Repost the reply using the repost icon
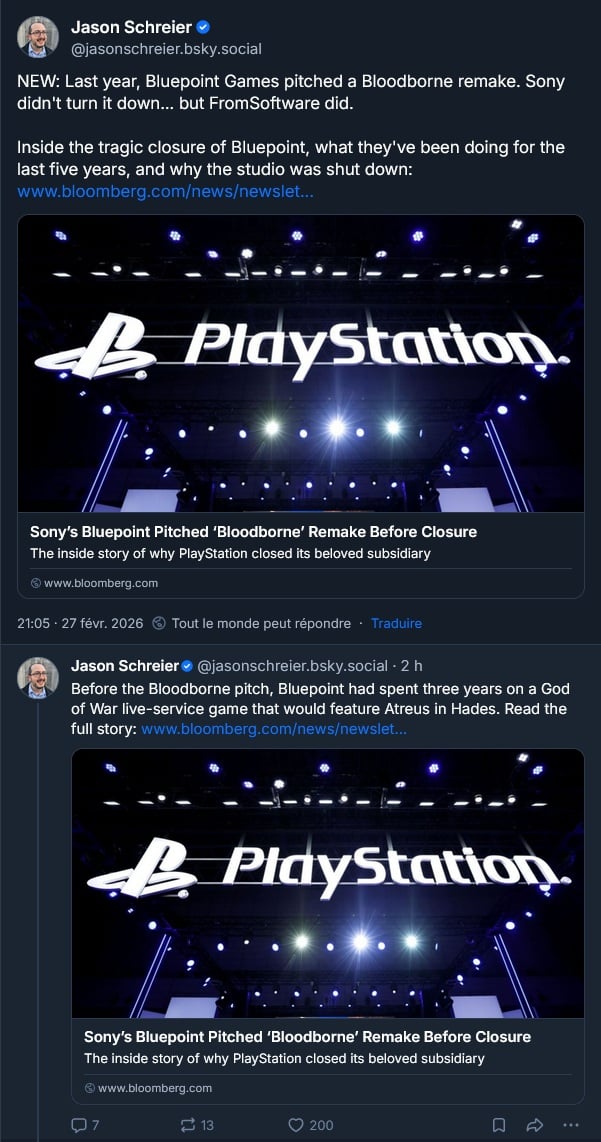601x1142 pixels. click(187, 1125)
